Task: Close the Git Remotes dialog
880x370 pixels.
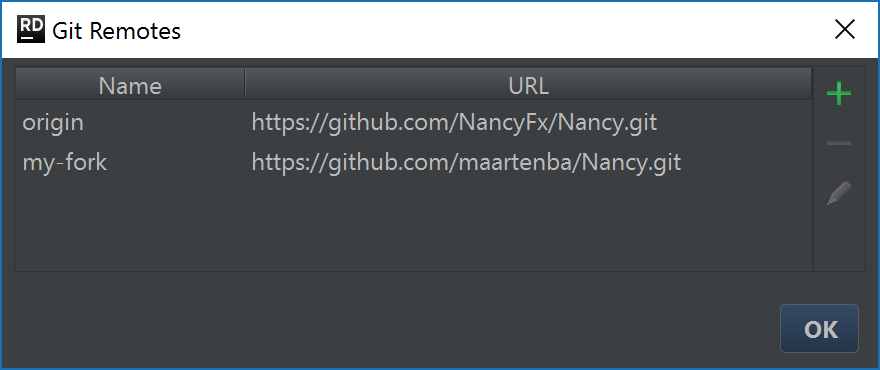Action: 844,30
